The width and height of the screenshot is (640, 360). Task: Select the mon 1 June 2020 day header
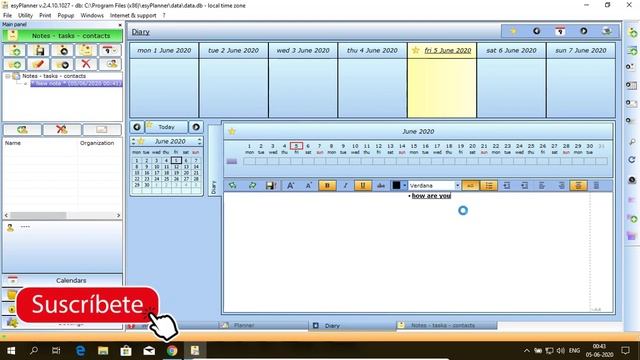164,50
